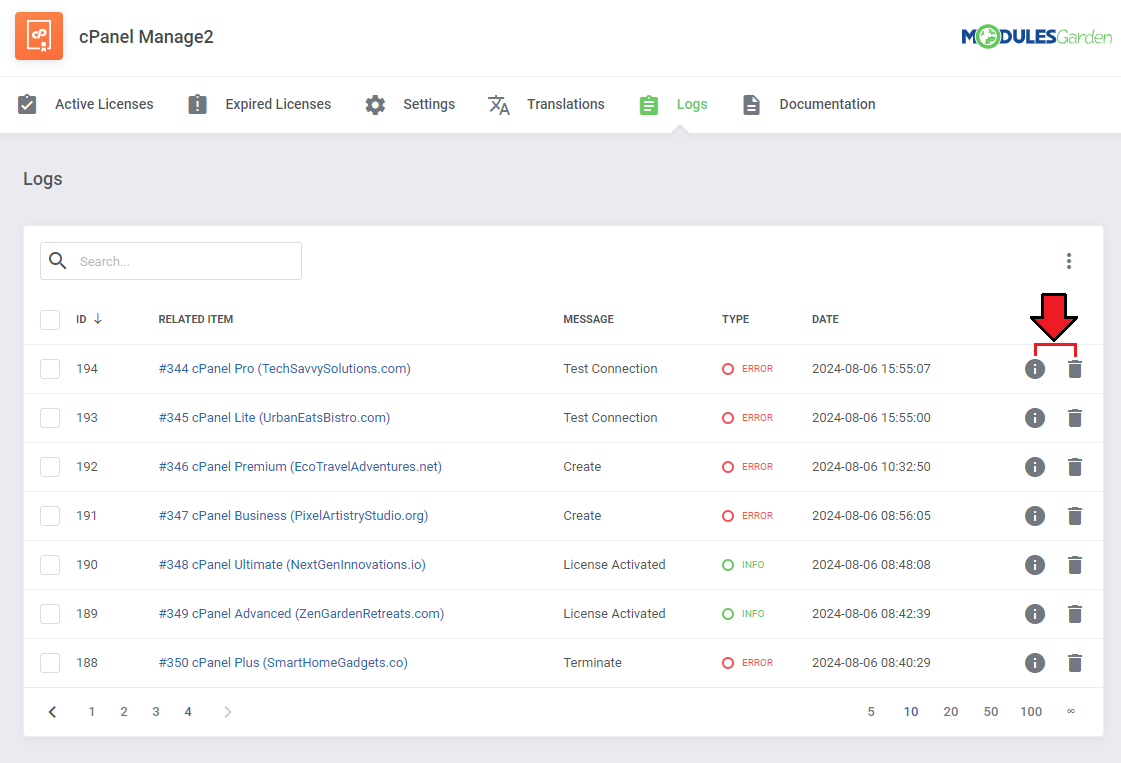Delete log entry 190 with trash icon

click(x=1075, y=565)
